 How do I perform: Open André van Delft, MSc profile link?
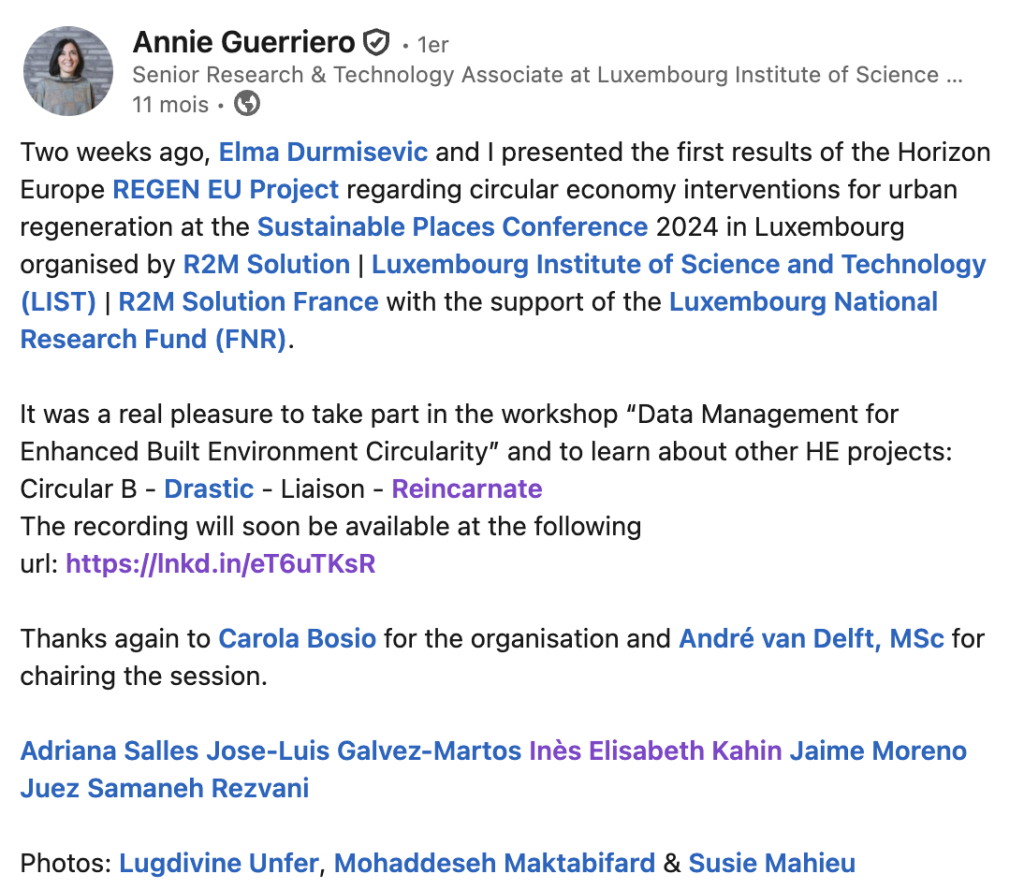click(x=811, y=639)
